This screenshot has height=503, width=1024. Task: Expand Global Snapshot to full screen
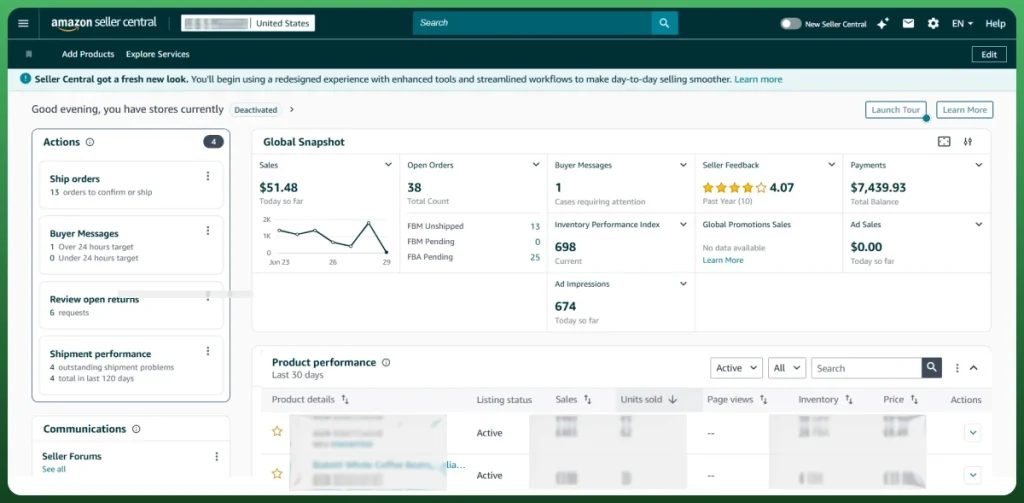(x=944, y=142)
